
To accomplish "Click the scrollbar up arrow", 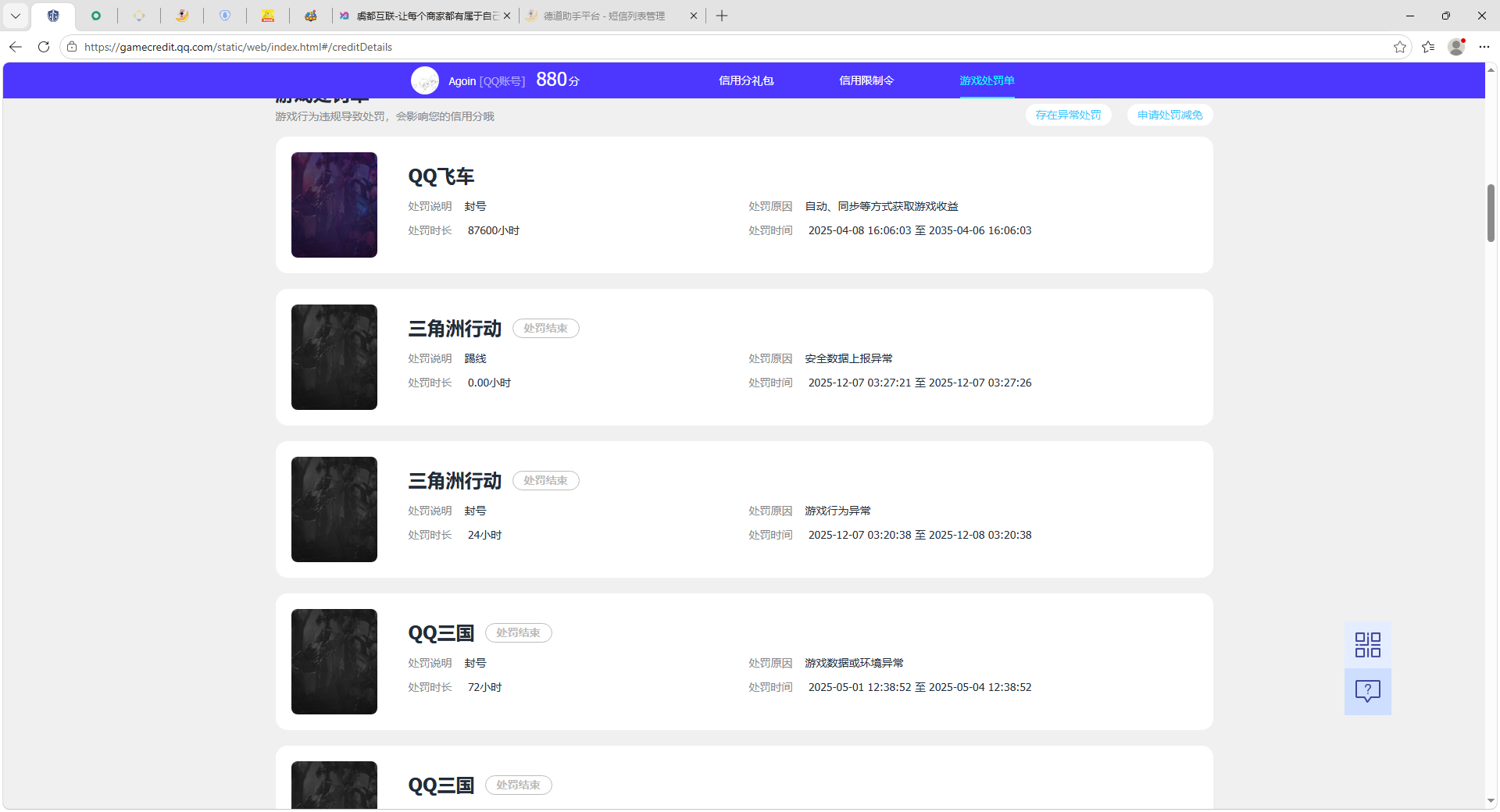I will [x=1491, y=70].
